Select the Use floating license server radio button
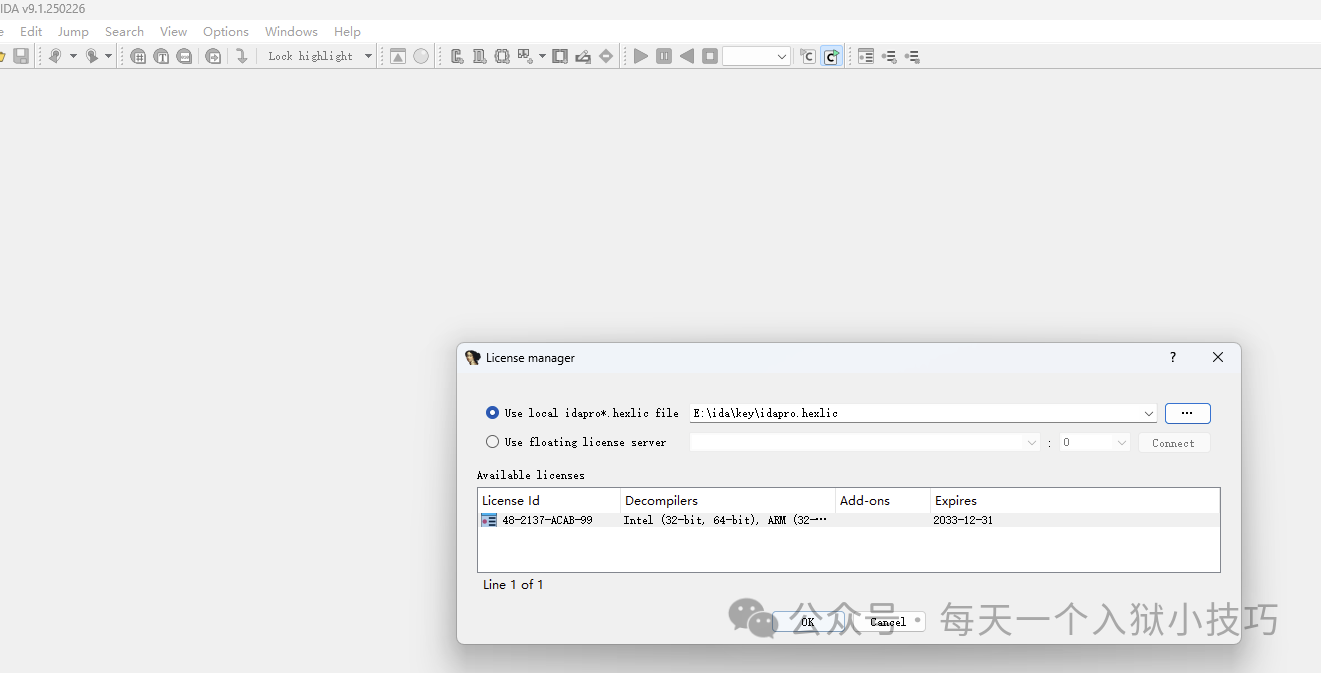1321x673 pixels. coord(492,442)
